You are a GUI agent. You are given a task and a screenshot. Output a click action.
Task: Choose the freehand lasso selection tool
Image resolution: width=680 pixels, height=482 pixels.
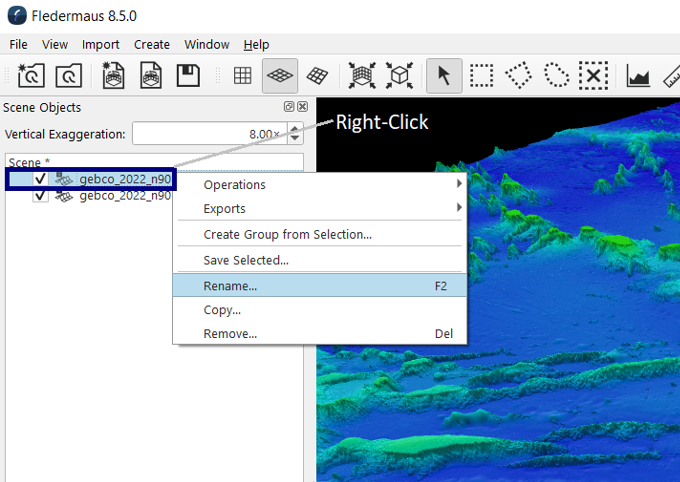[x=556, y=75]
